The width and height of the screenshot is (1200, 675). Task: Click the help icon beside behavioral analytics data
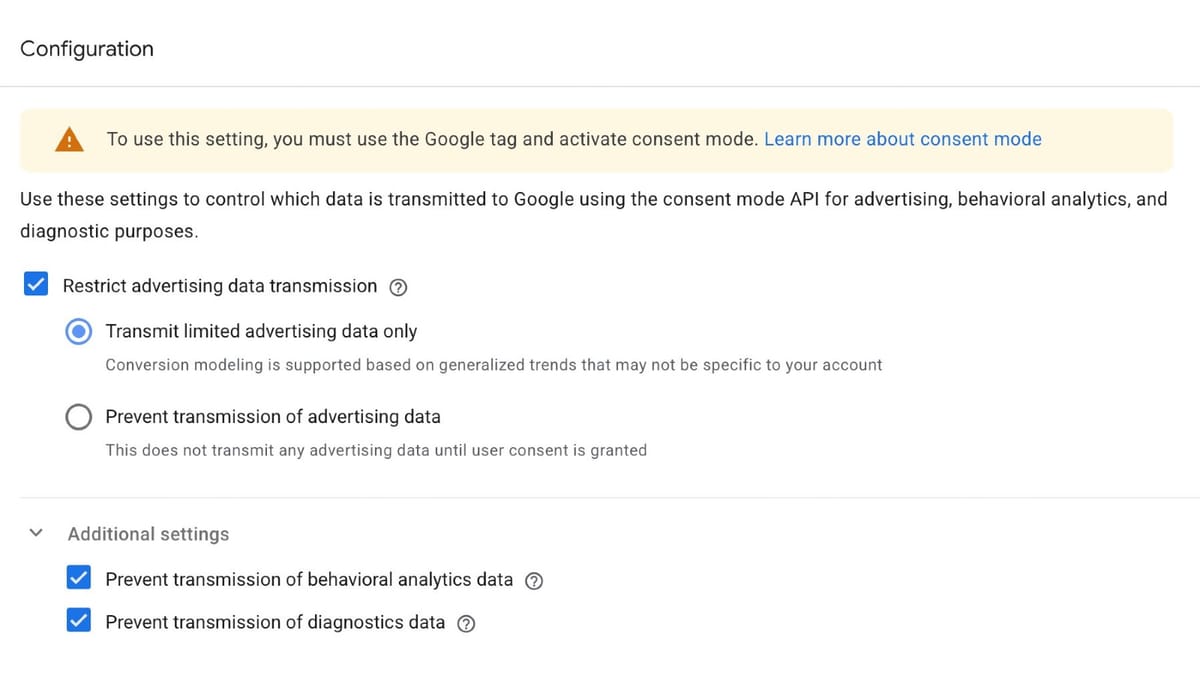coord(534,580)
